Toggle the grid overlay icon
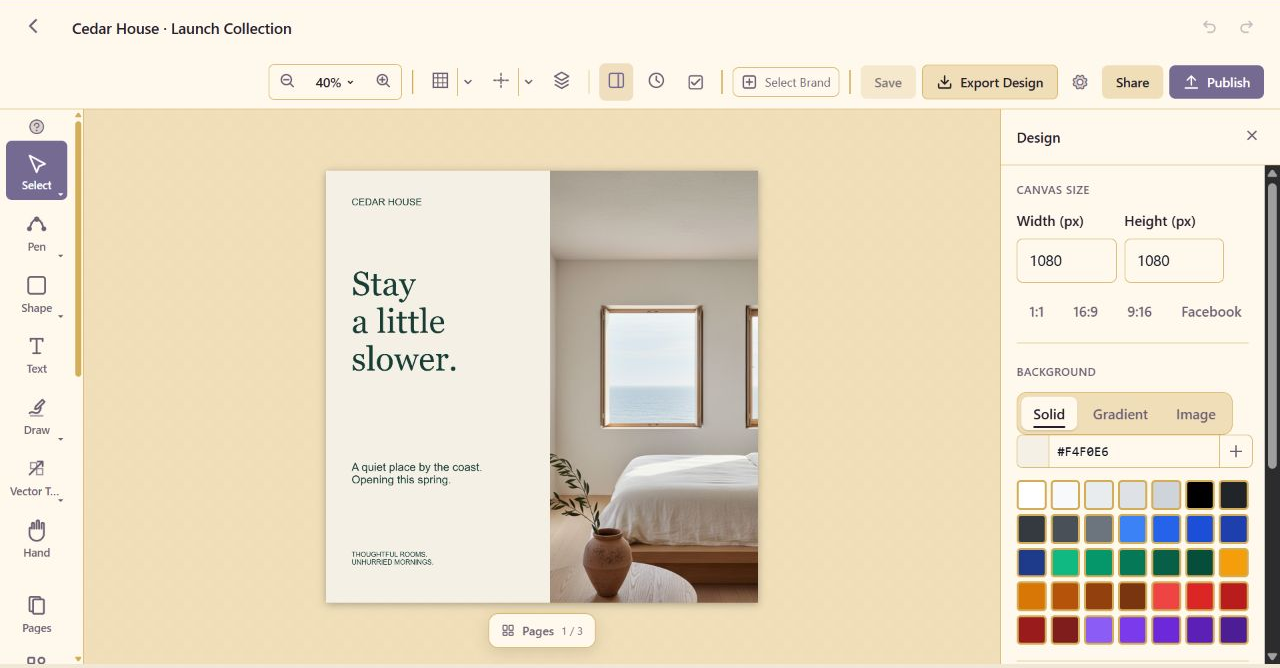1280x668 pixels. point(440,82)
